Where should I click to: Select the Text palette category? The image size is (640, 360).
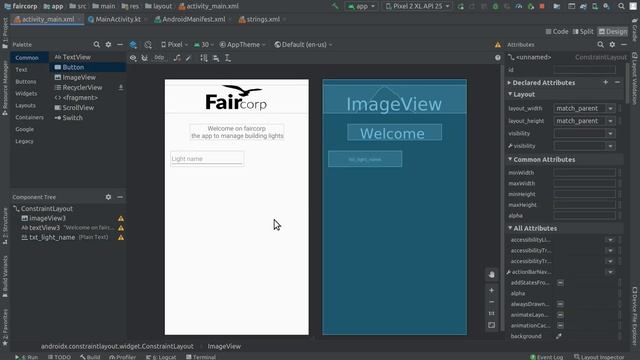pyautogui.click(x=21, y=70)
